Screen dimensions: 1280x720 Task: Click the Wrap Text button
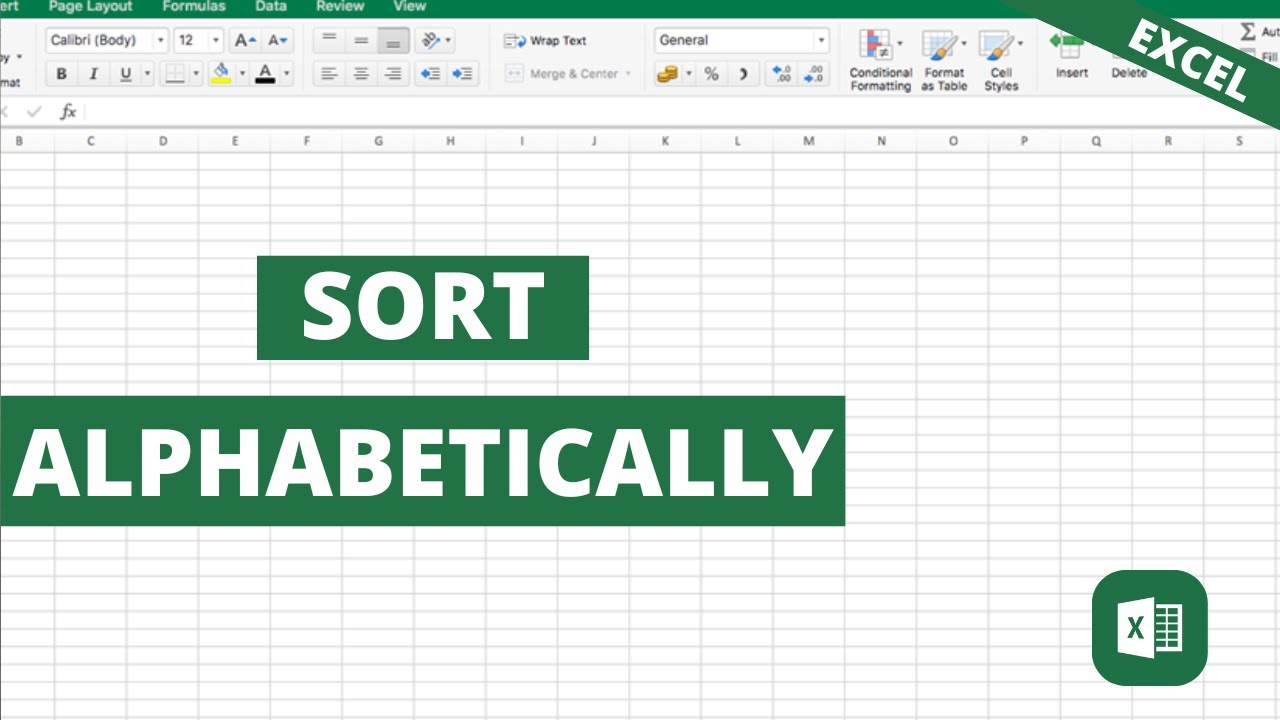(546, 41)
